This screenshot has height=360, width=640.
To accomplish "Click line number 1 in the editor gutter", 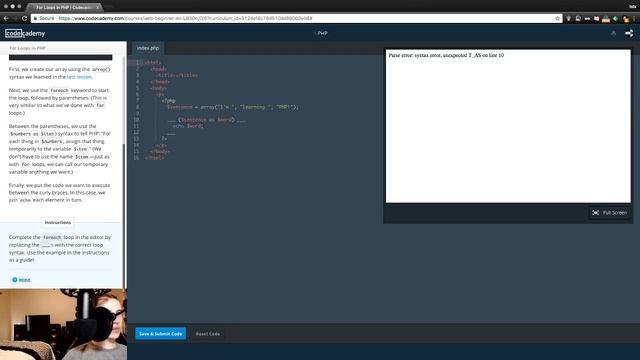I will [138, 62].
